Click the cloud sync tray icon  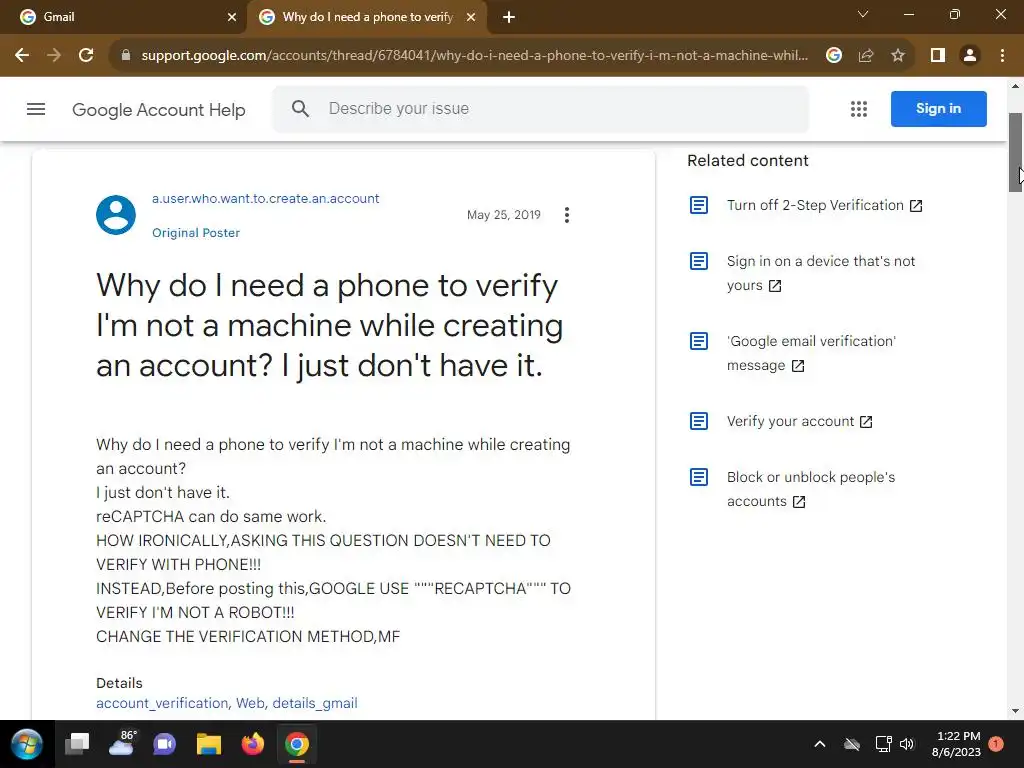(852, 744)
